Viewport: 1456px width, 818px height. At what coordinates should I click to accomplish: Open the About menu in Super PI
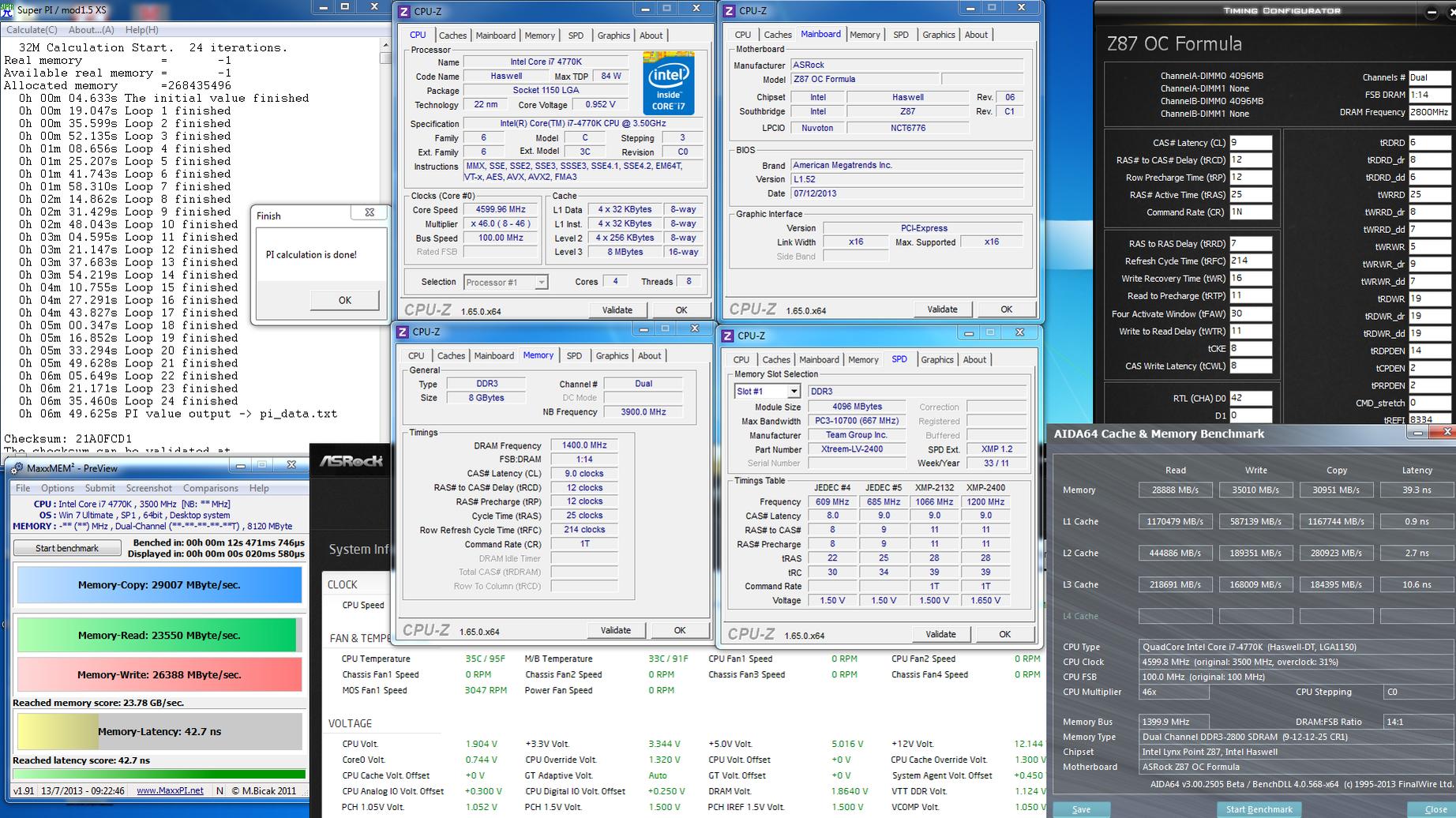(92, 30)
